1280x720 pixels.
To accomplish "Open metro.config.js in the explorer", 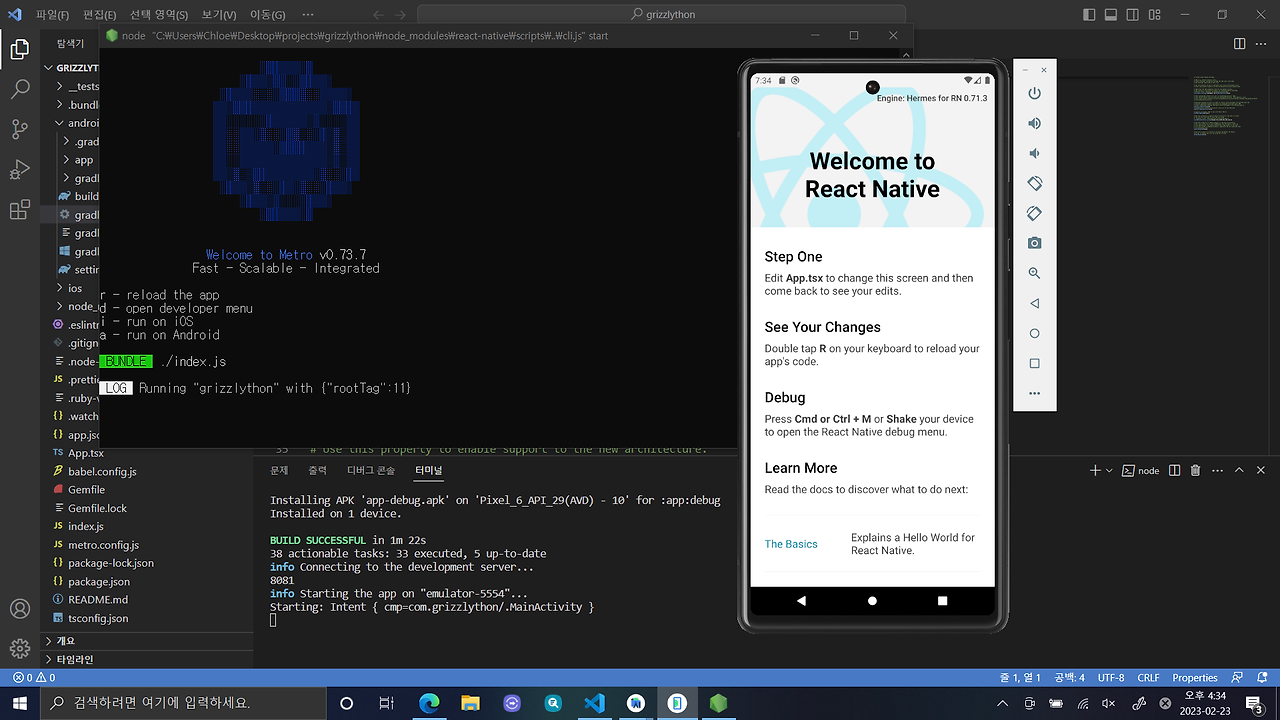I will point(103,545).
